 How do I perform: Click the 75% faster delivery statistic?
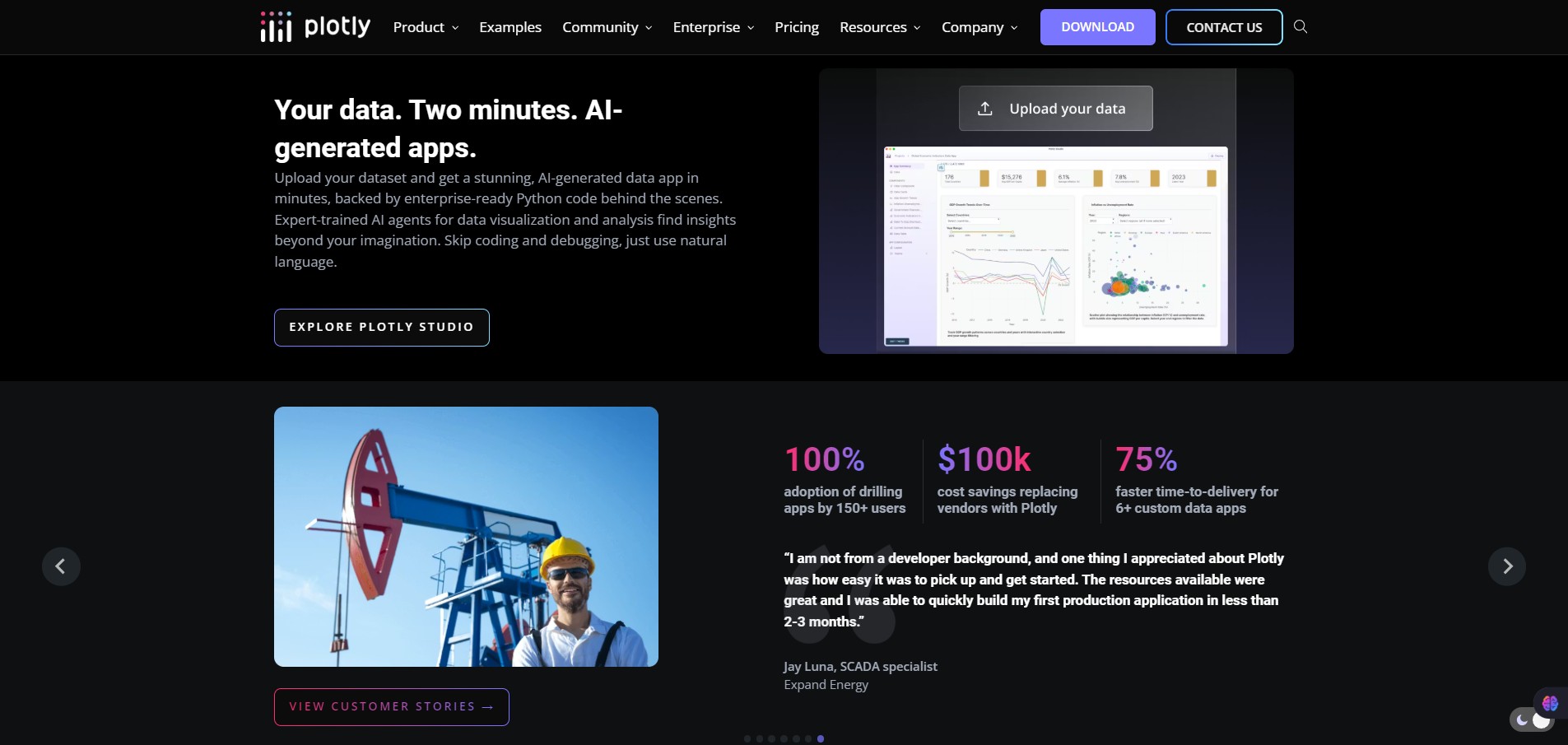coord(1197,481)
